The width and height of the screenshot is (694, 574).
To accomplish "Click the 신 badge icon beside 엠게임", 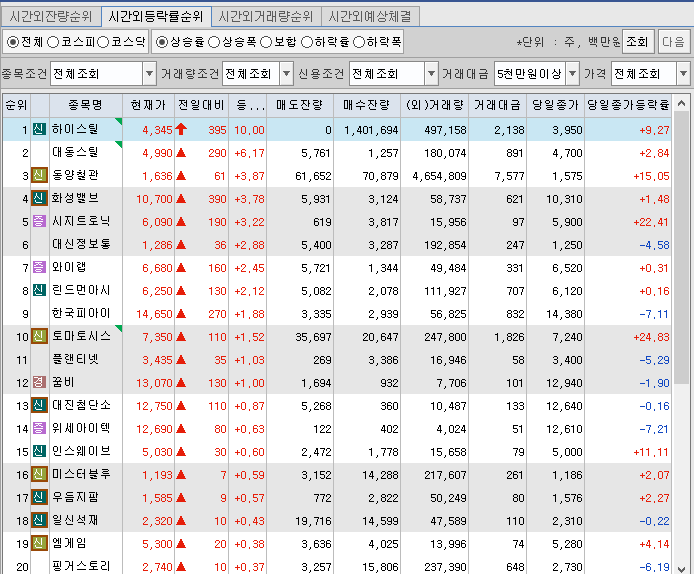I will click(39, 543).
